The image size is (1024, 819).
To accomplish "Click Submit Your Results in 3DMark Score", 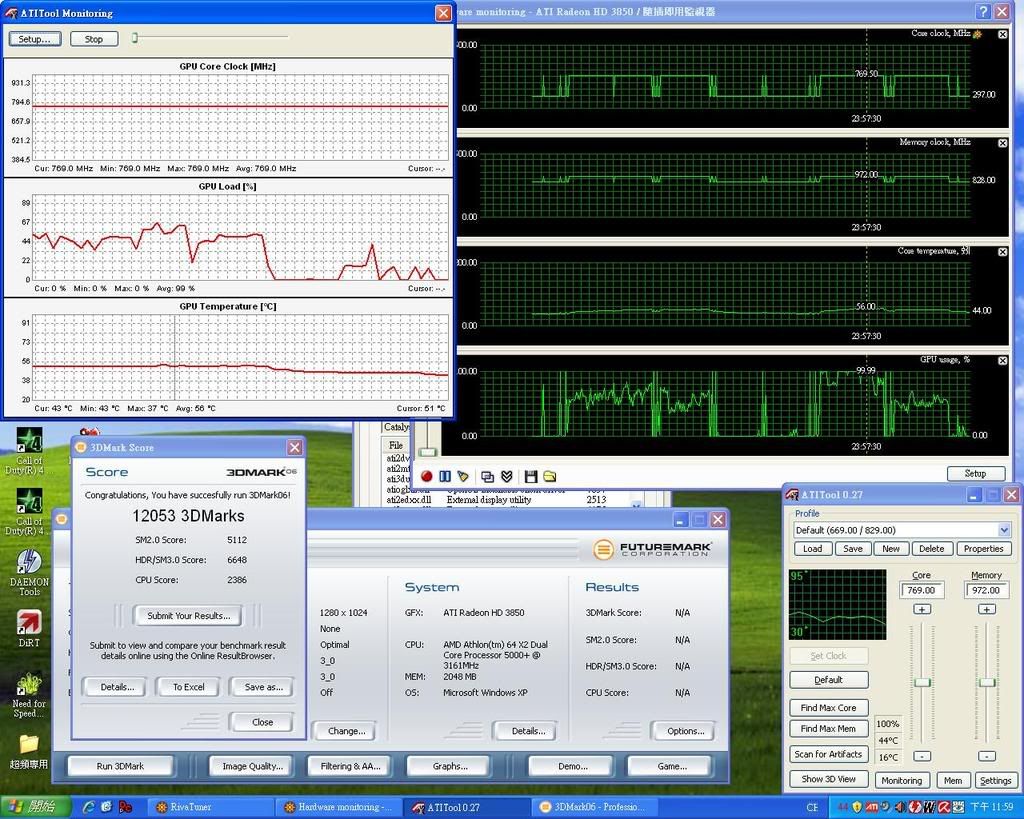I will point(188,615).
